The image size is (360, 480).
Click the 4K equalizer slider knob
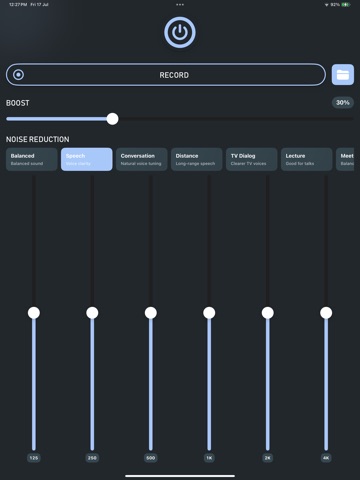click(326, 313)
